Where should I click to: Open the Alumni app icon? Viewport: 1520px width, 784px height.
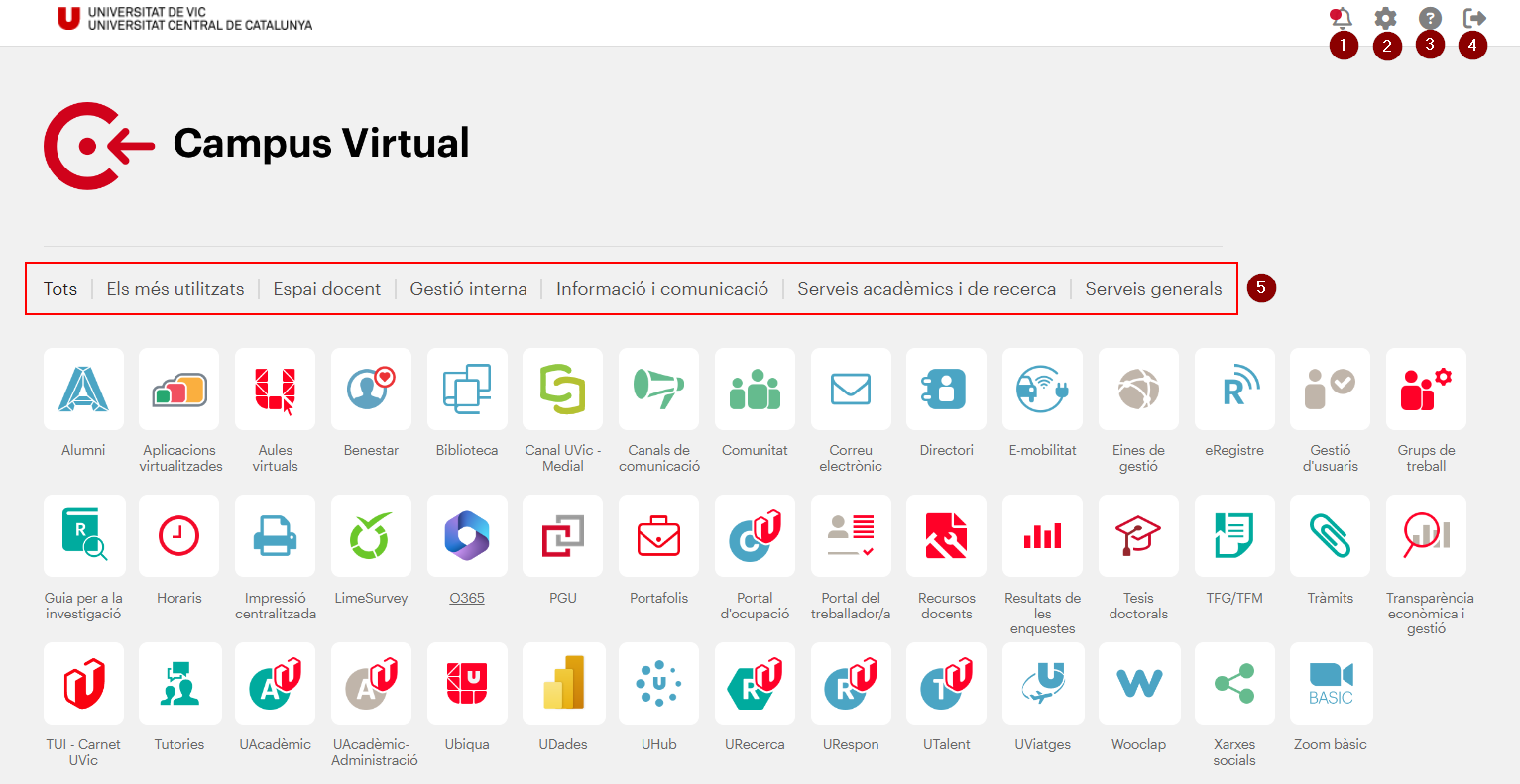tap(83, 389)
